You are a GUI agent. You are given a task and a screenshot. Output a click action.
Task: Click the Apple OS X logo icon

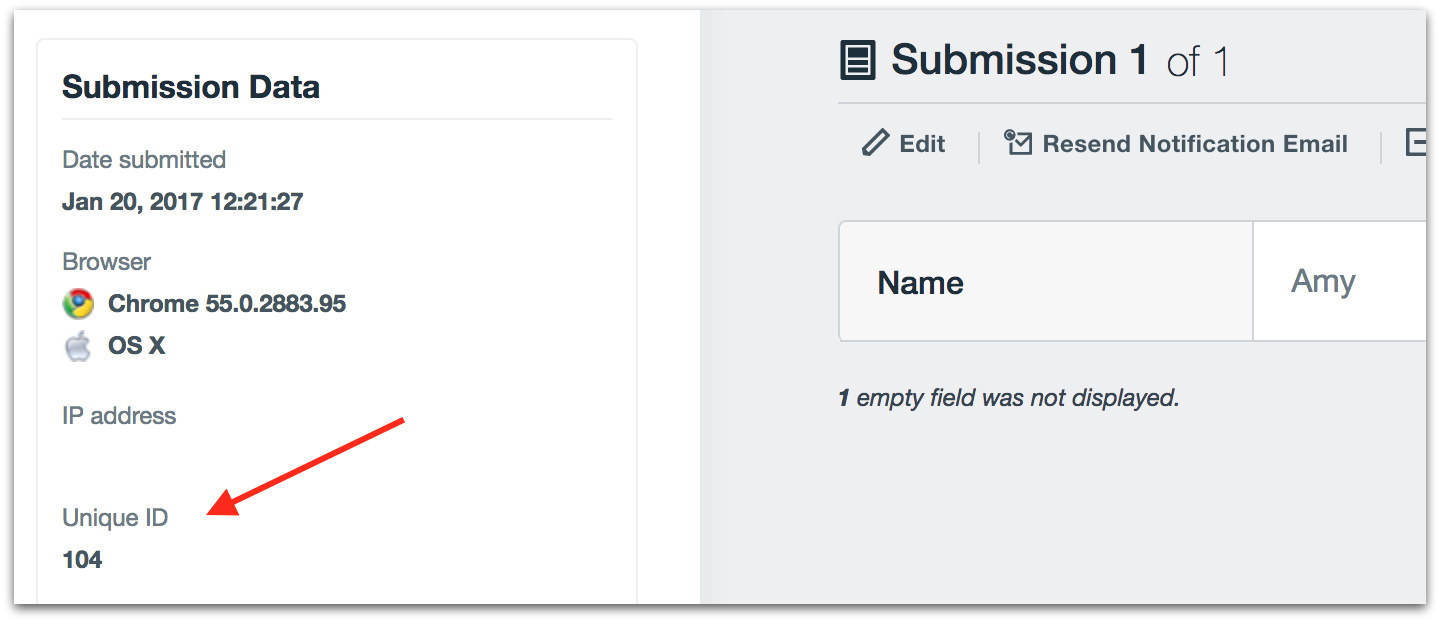coord(78,347)
